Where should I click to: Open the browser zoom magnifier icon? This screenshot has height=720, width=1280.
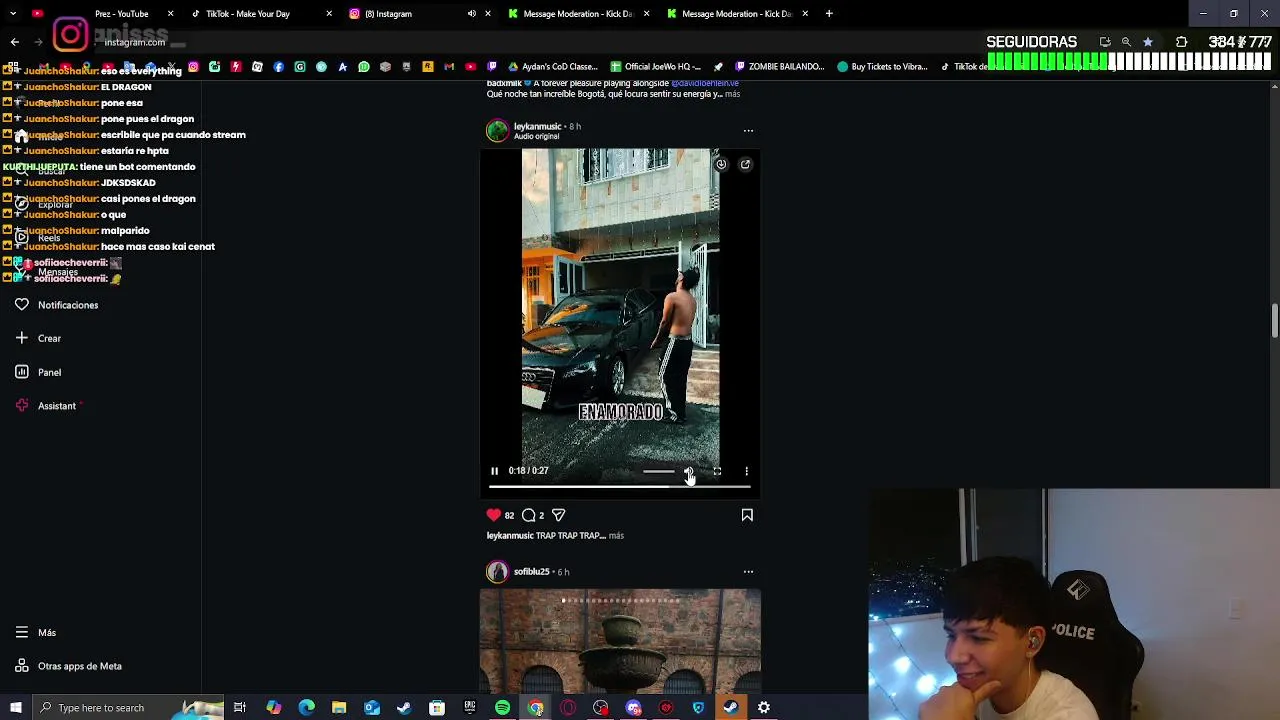(1126, 42)
